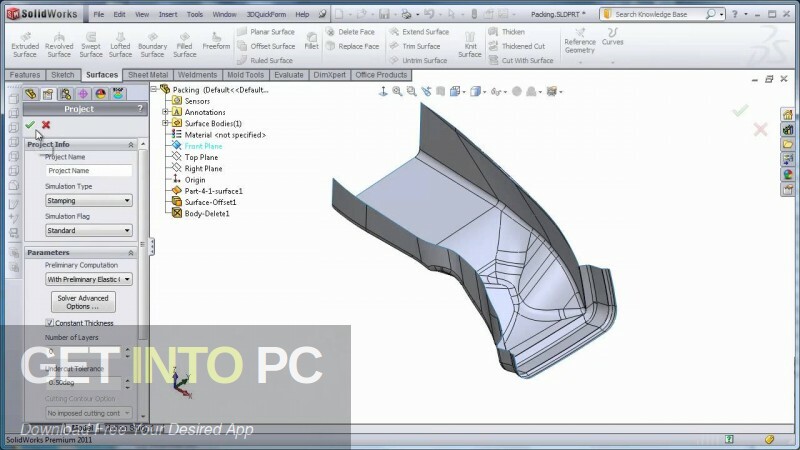Select Front Plane in the tree

(203, 146)
